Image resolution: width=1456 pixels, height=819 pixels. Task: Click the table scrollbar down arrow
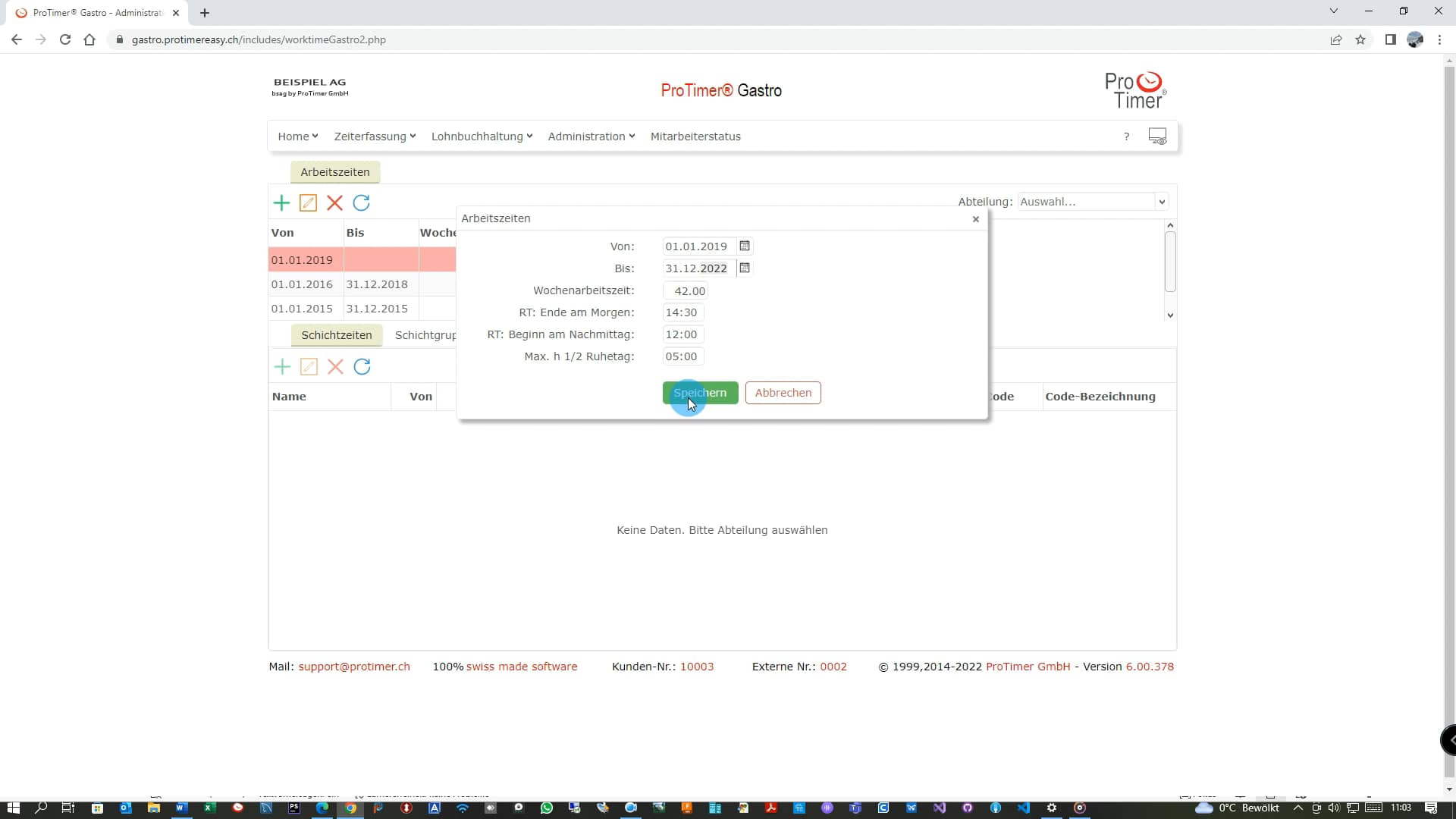click(x=1170, y=315)
